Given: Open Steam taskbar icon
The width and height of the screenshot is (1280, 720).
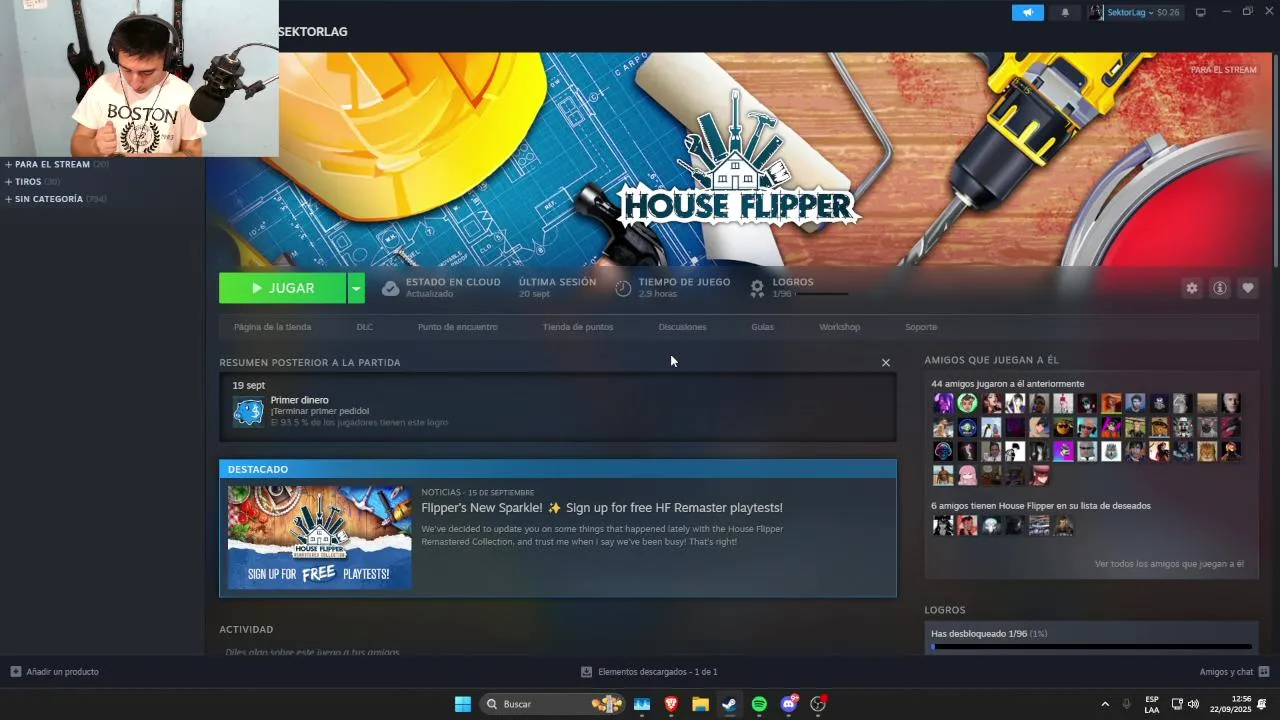Looking at the screenshot, I should [x=729, y=704].
